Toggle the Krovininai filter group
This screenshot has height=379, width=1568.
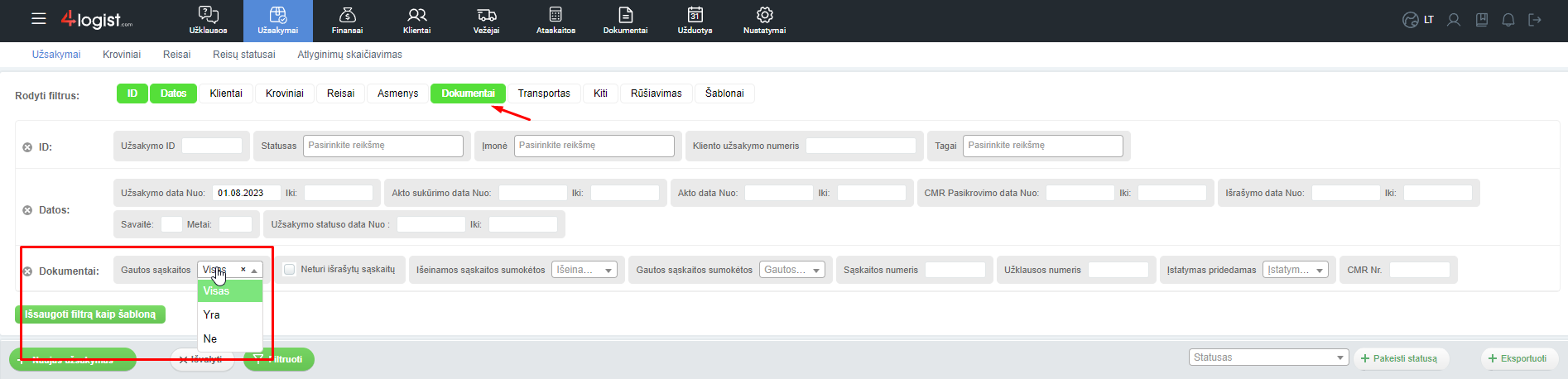coord(285,94)
